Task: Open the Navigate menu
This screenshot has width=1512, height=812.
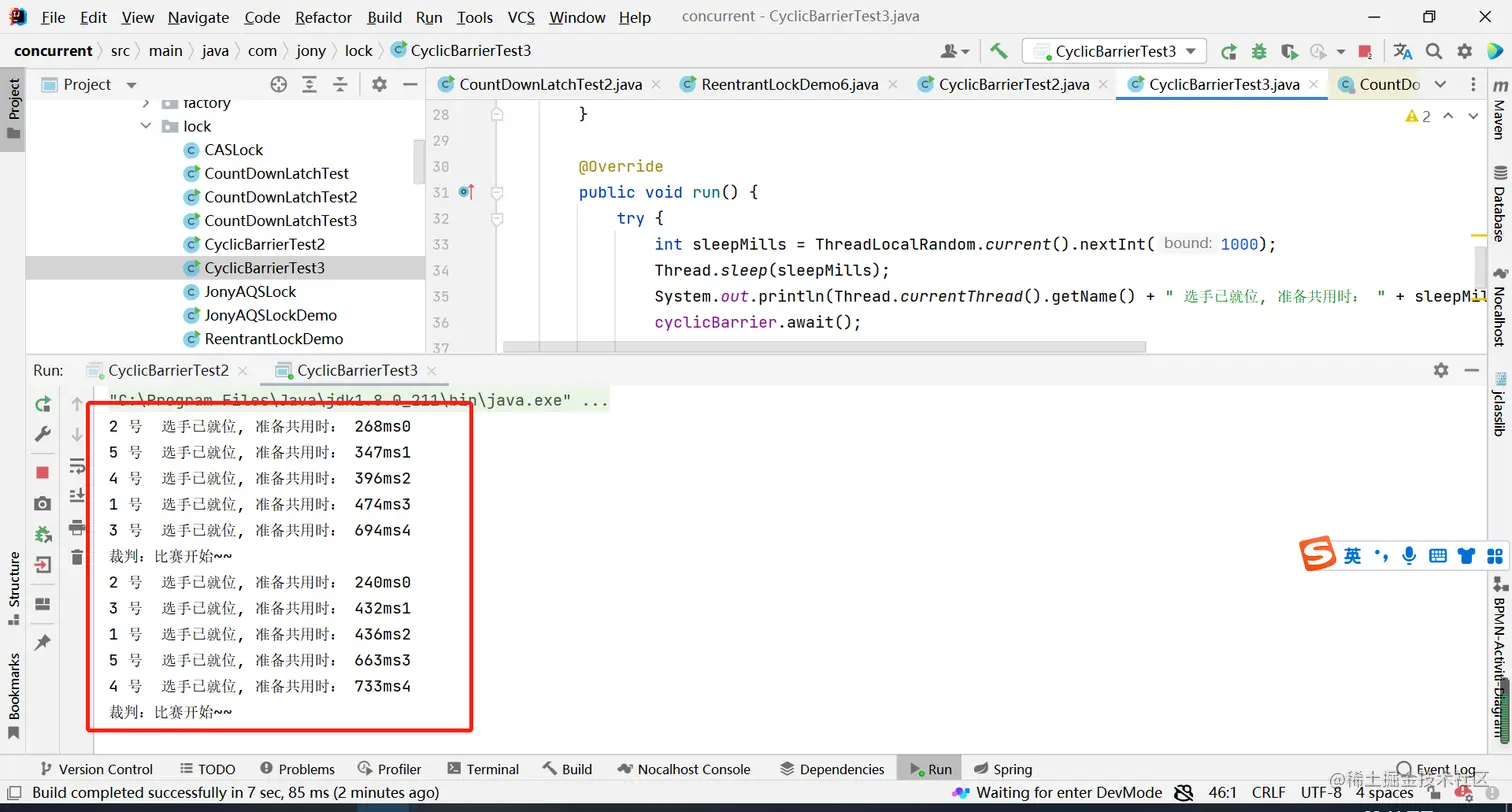Action: click(x=198, y=17)
